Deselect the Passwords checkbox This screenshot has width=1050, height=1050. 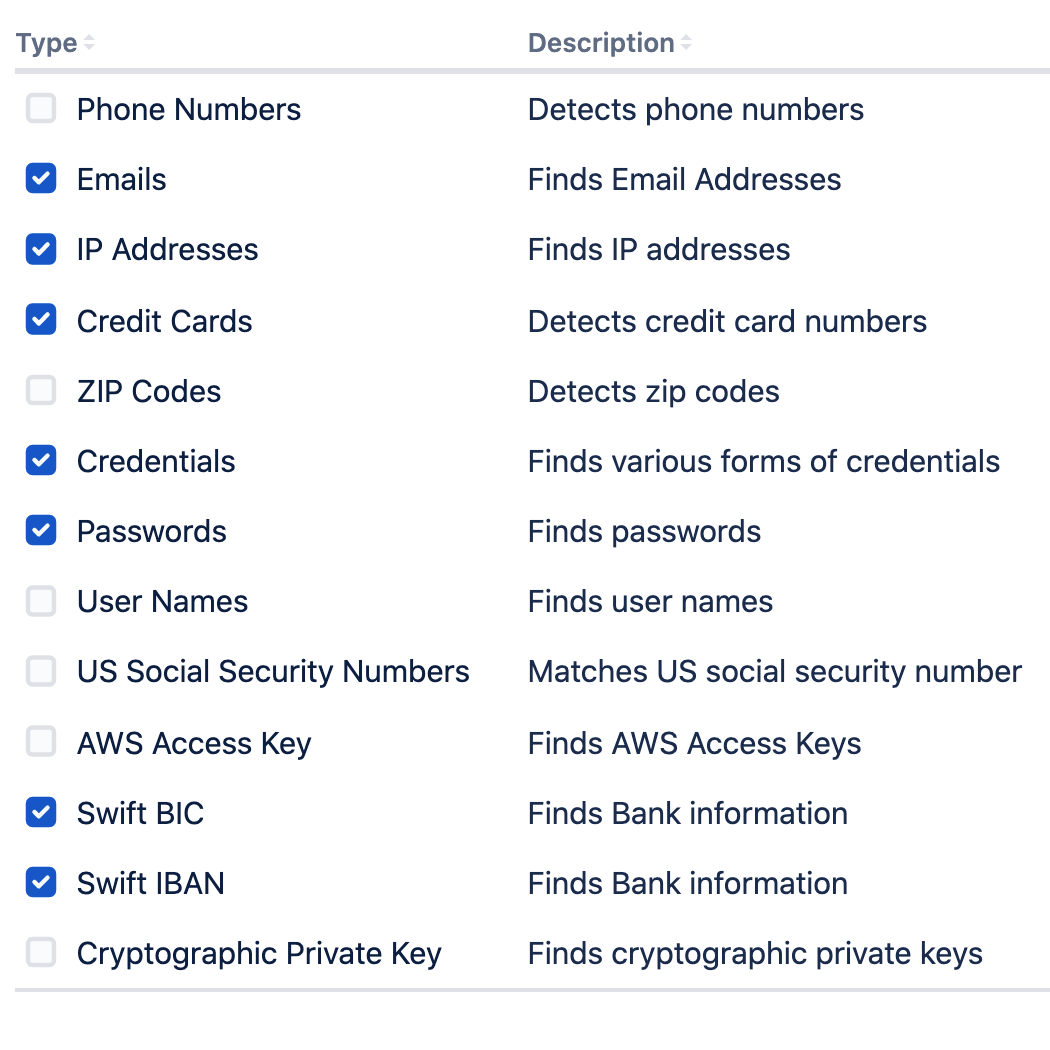41,531
